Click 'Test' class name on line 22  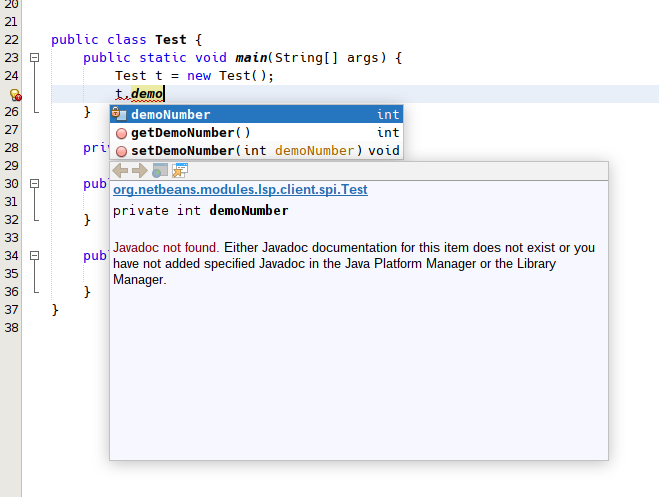tap(171, 39)
